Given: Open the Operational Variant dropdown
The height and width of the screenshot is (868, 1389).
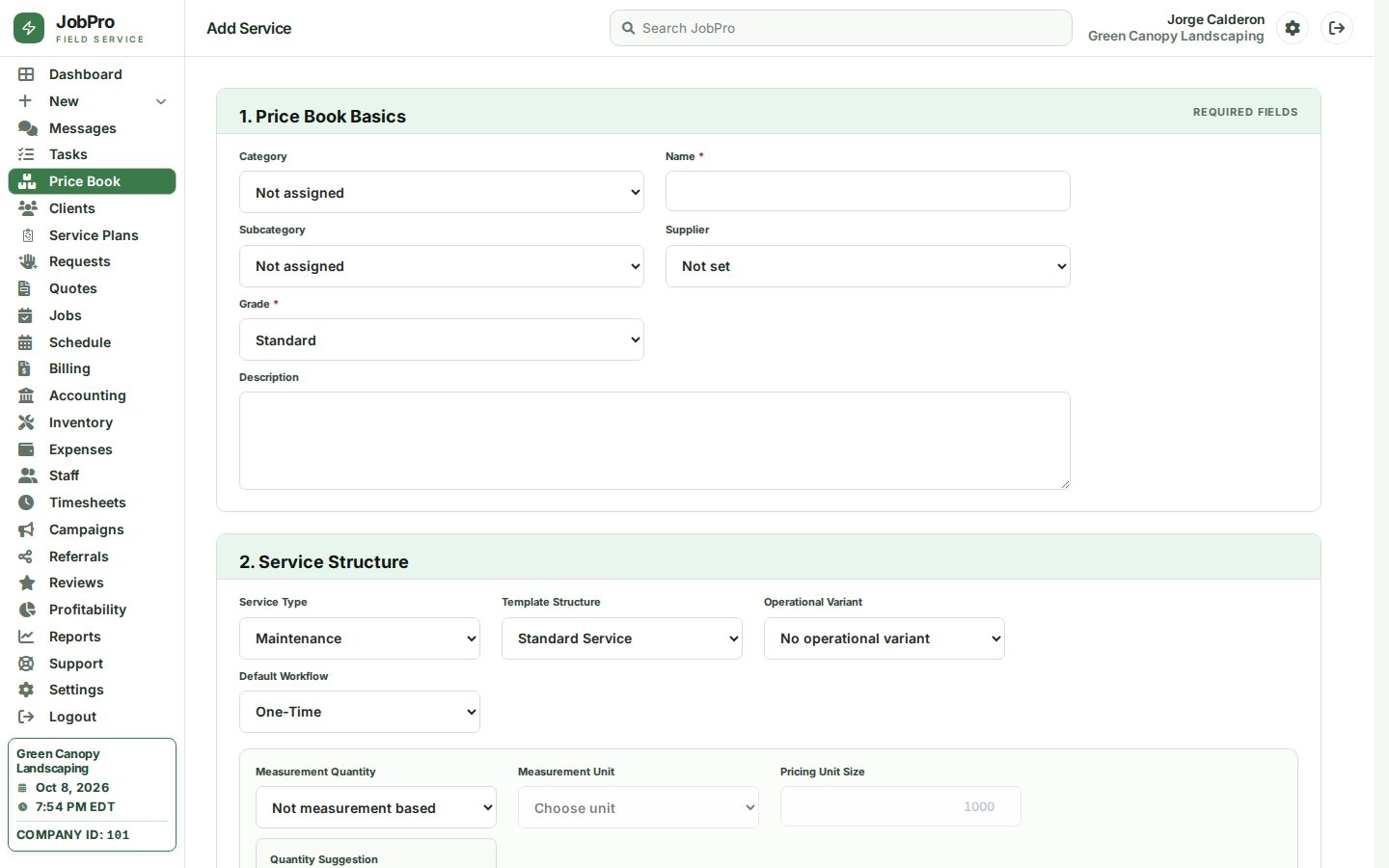Looking at the screenshot, I should (x=885, y=638).
